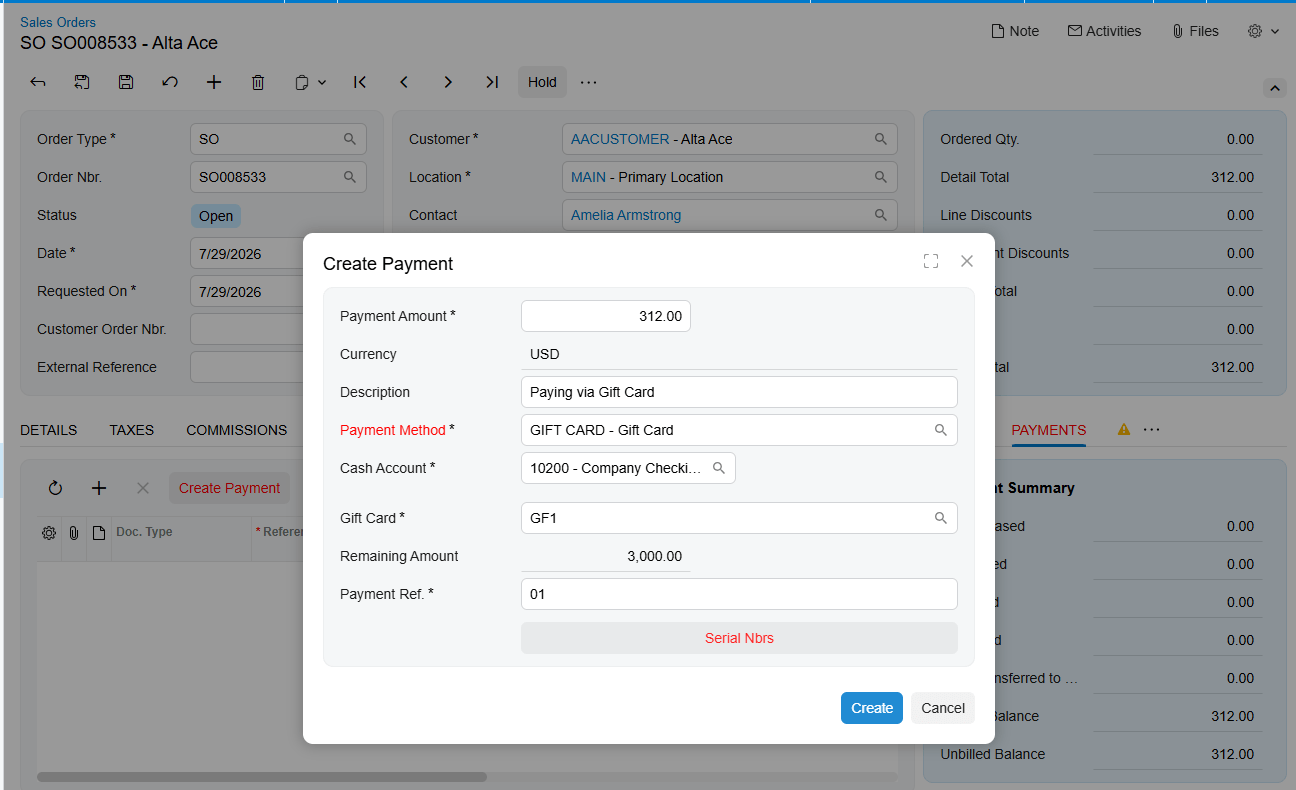
Task: Click Create in payment dialog
Action: coord(872,708)
